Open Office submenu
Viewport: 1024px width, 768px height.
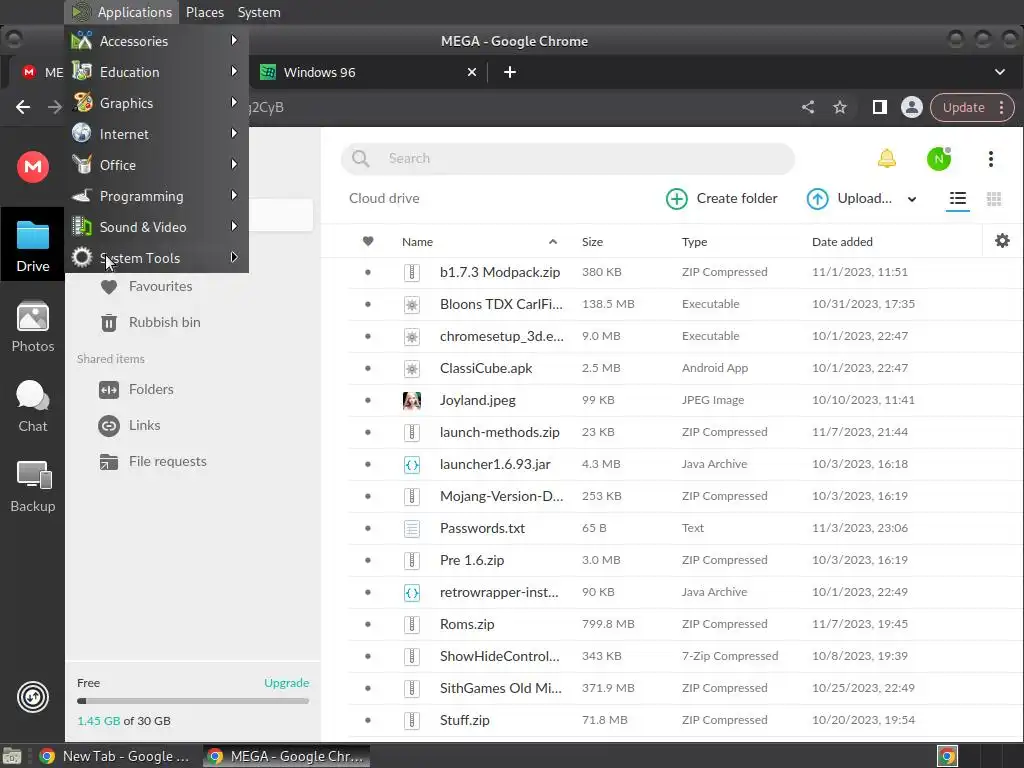[x=157, y=165]
